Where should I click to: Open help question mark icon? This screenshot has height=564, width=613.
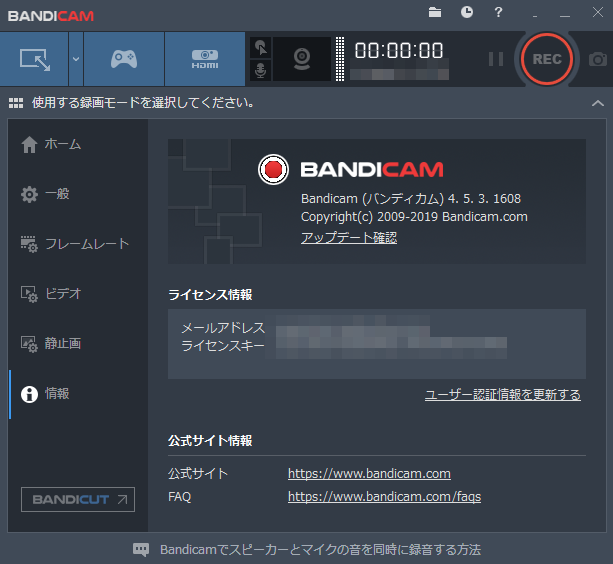click(x=498, y=12)
